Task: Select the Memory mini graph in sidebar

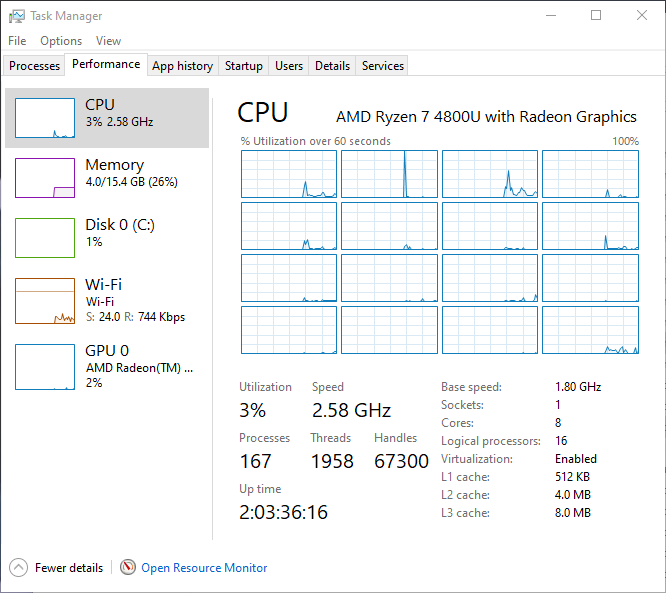Action: tap(45, 178)
